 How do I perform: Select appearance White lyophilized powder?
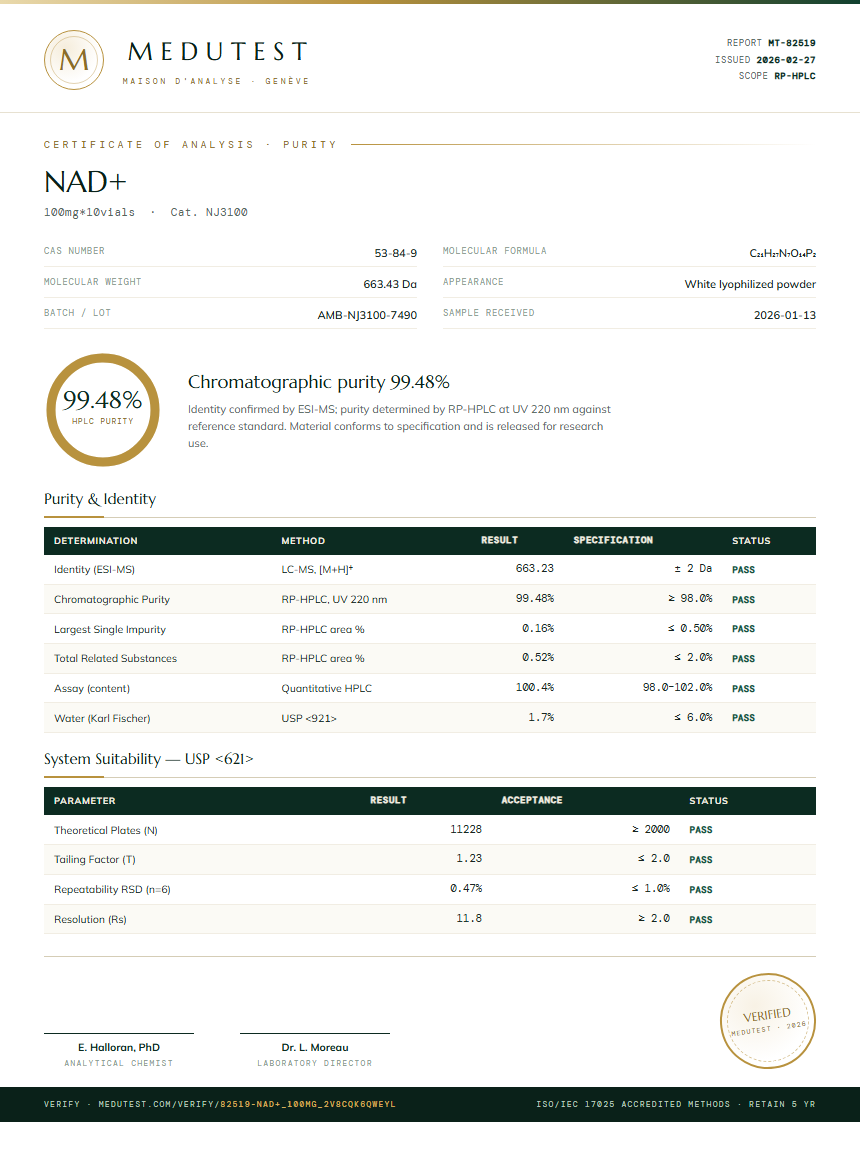pos(750,284)
